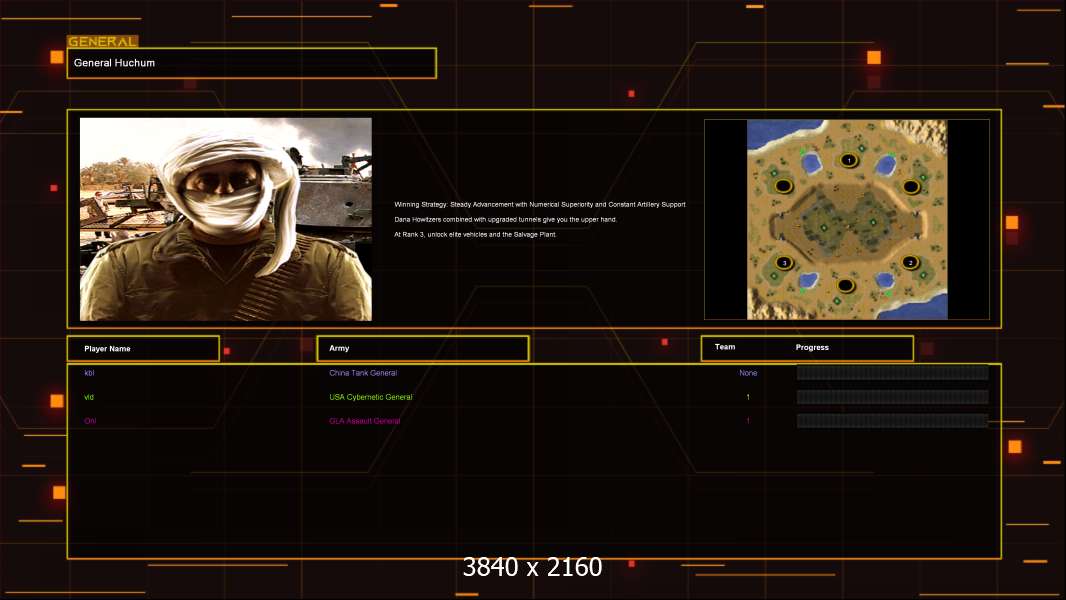Select empty start marker at map's bottom center
The image size is (1066, 600).
pyautogui.click(x=845, y=285)
